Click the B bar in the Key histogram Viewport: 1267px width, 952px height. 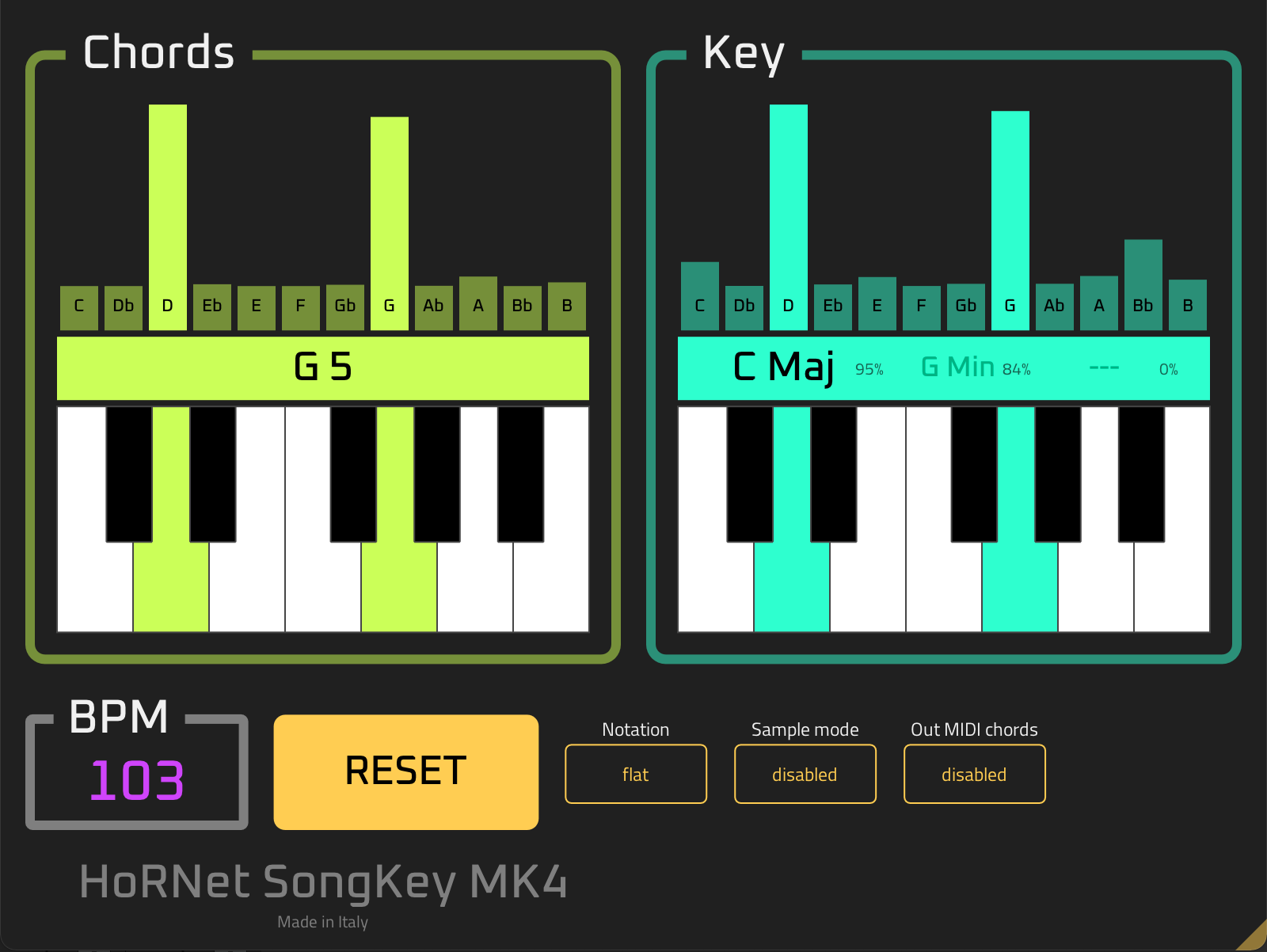1188,305
